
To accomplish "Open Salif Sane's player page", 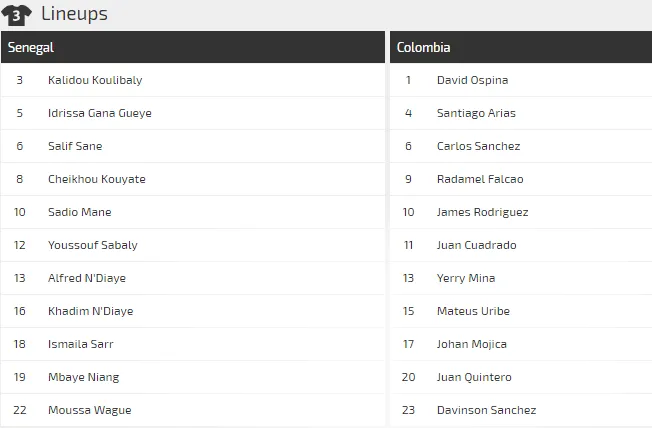I will [x=75, y=146].
